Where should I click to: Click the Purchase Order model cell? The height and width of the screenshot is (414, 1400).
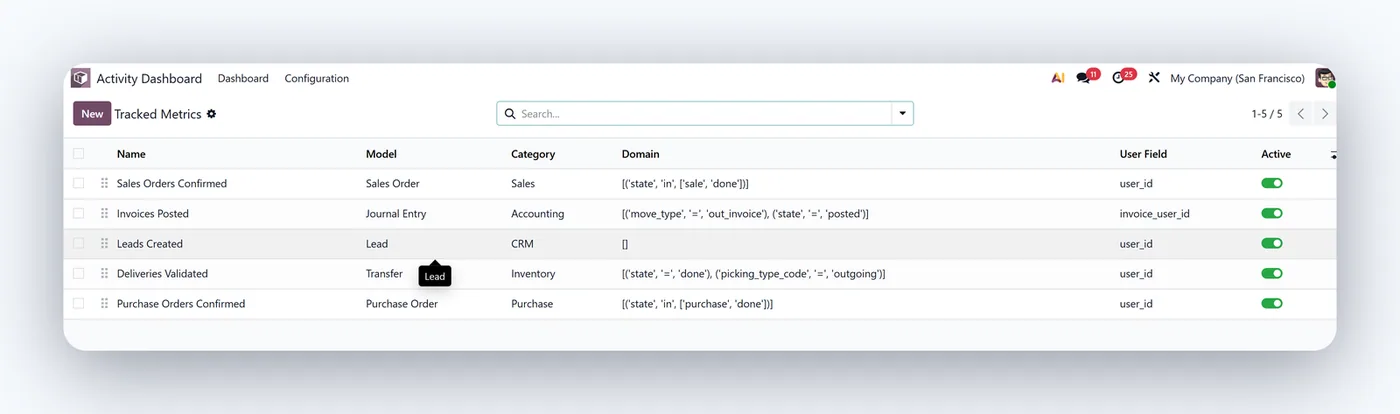(x=402, y=304)
